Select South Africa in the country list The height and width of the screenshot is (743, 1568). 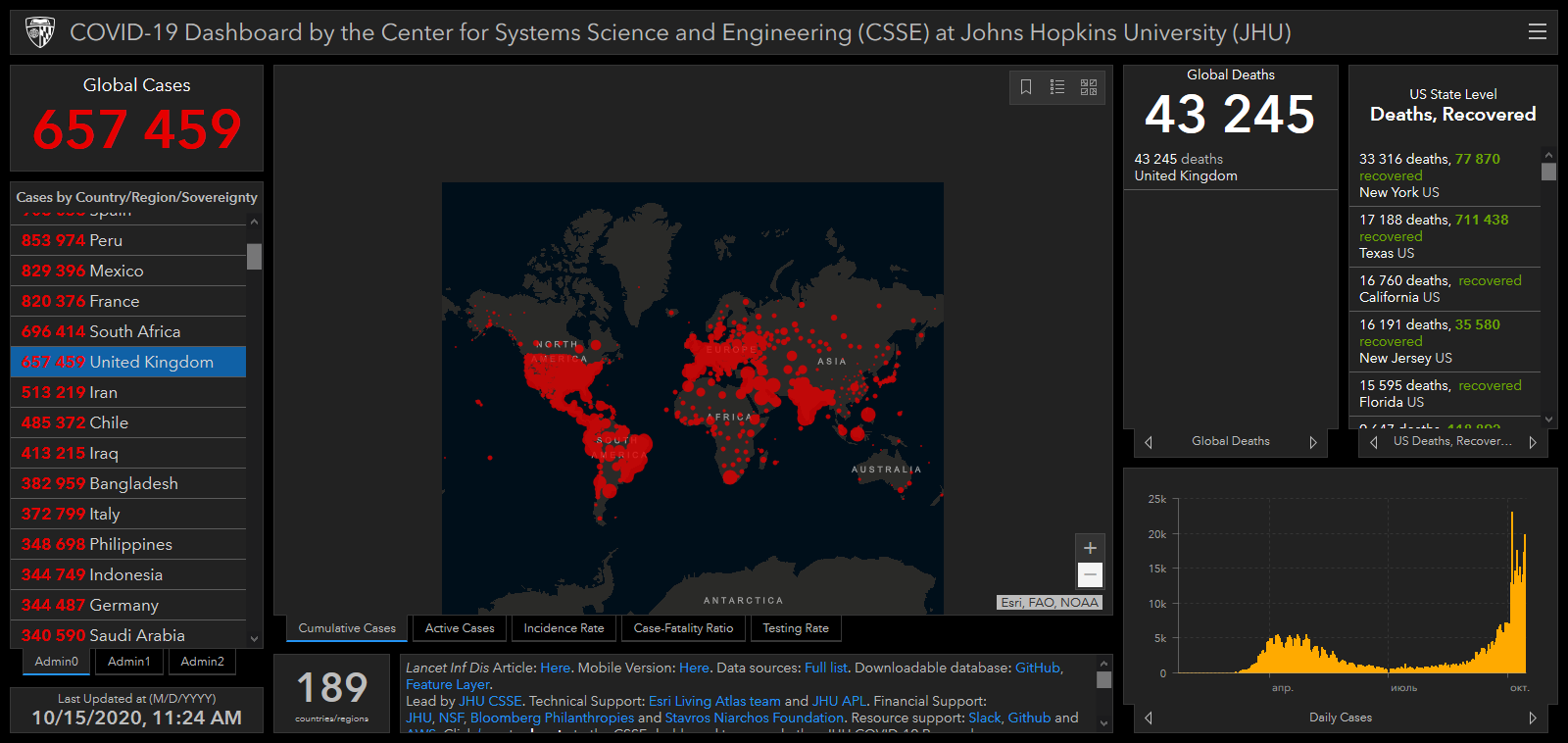click(x=128, y=331)
